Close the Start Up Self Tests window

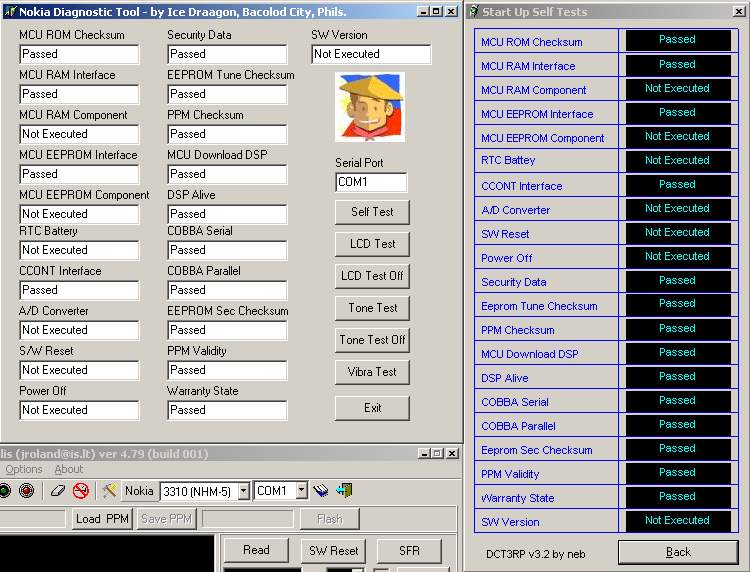(739, 11)
